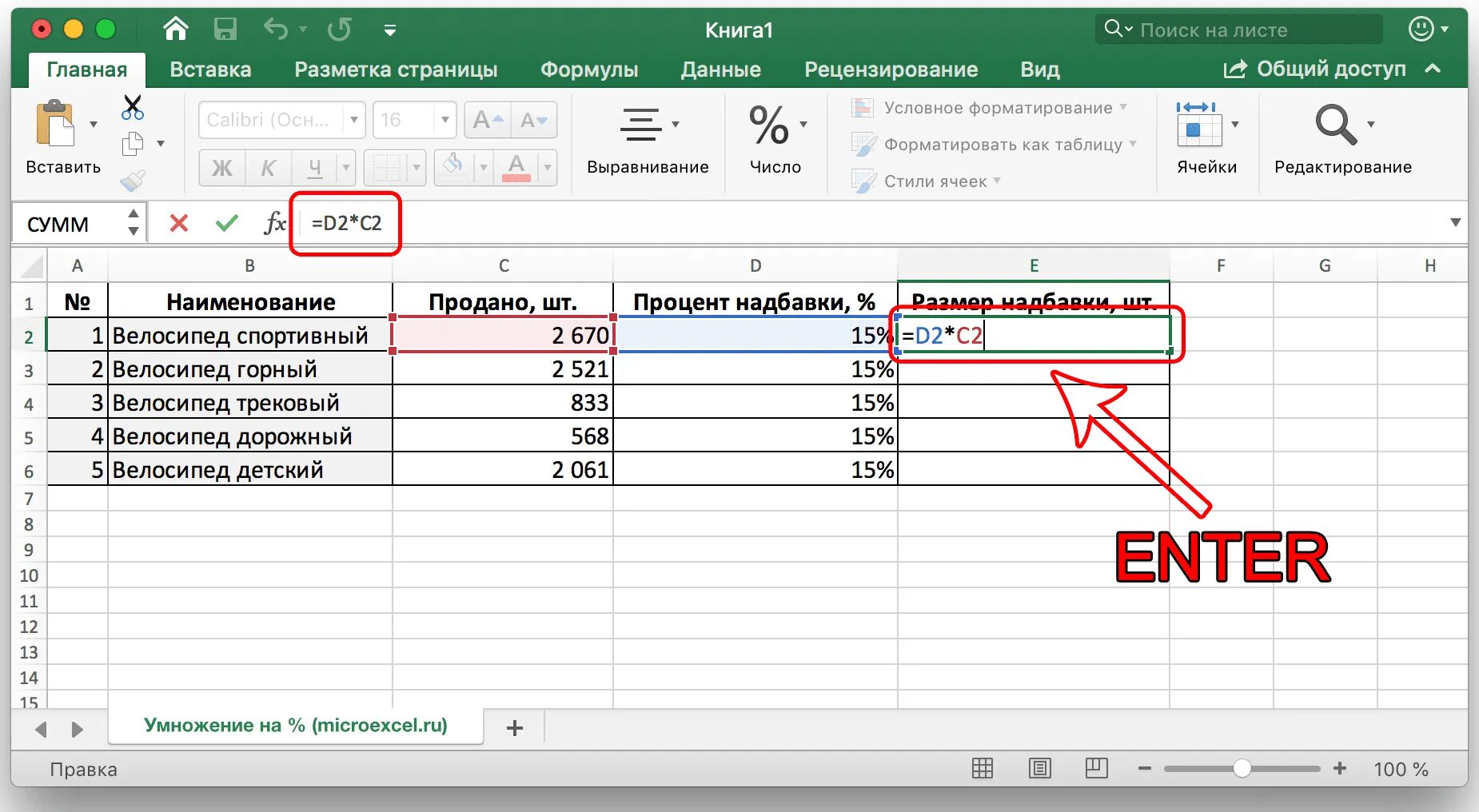Click the zoom slider handle

coord(1242,769)
